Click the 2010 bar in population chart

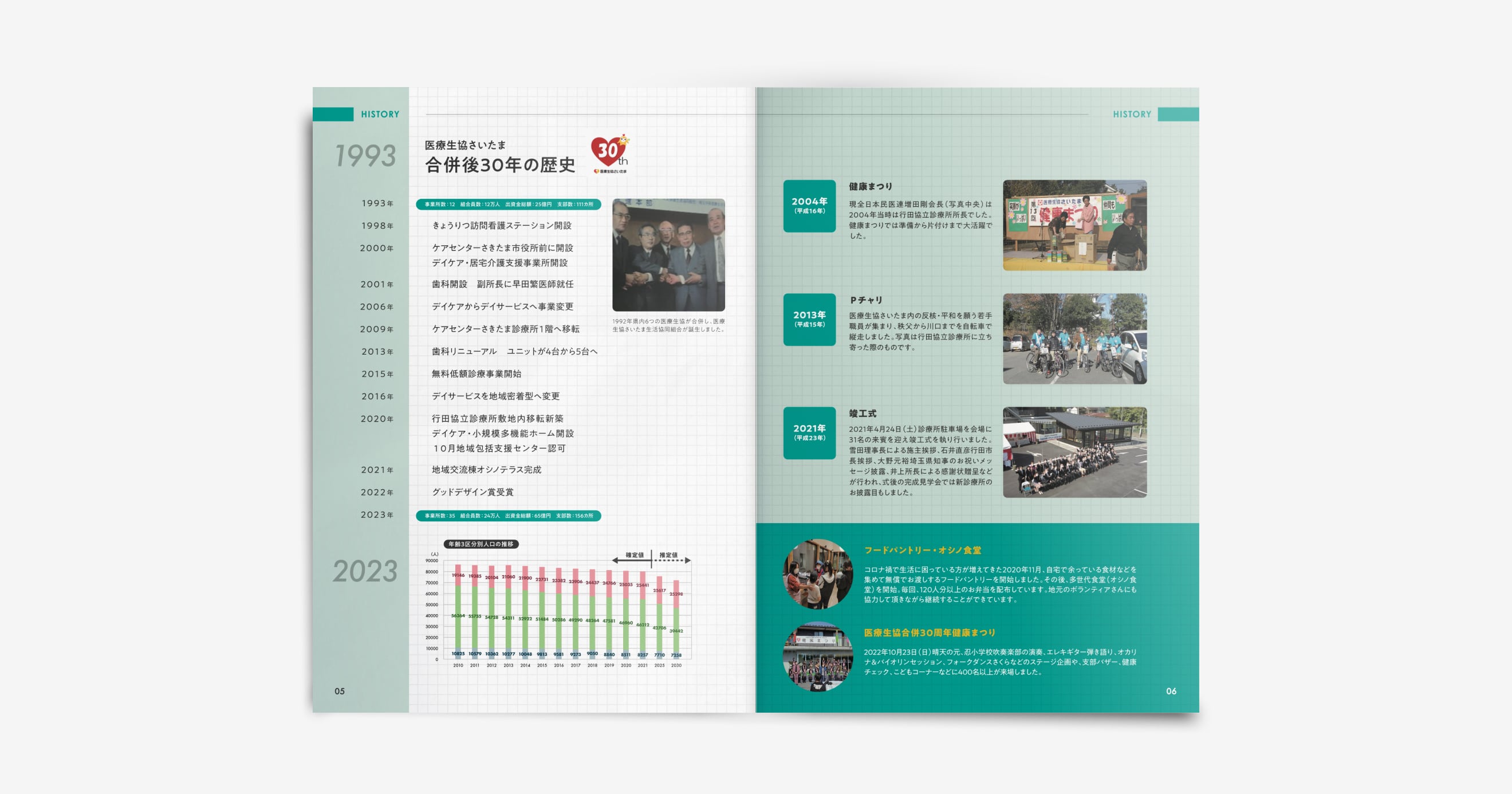point(458,611)
